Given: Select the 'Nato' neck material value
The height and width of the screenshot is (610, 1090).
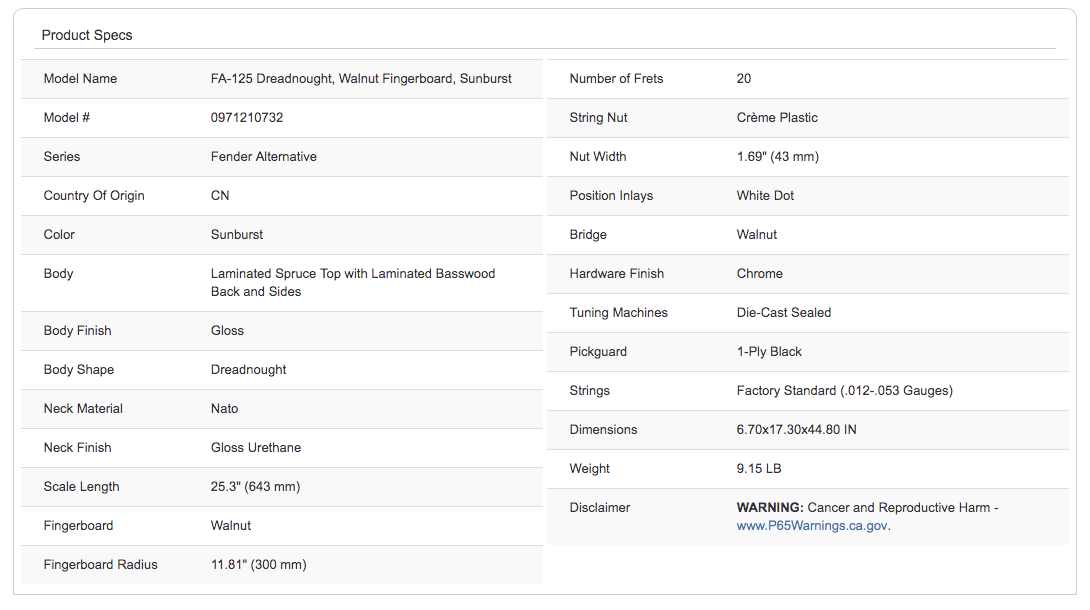Looking at the screenshot, I should pyautogui.click(x=225, y=409).
